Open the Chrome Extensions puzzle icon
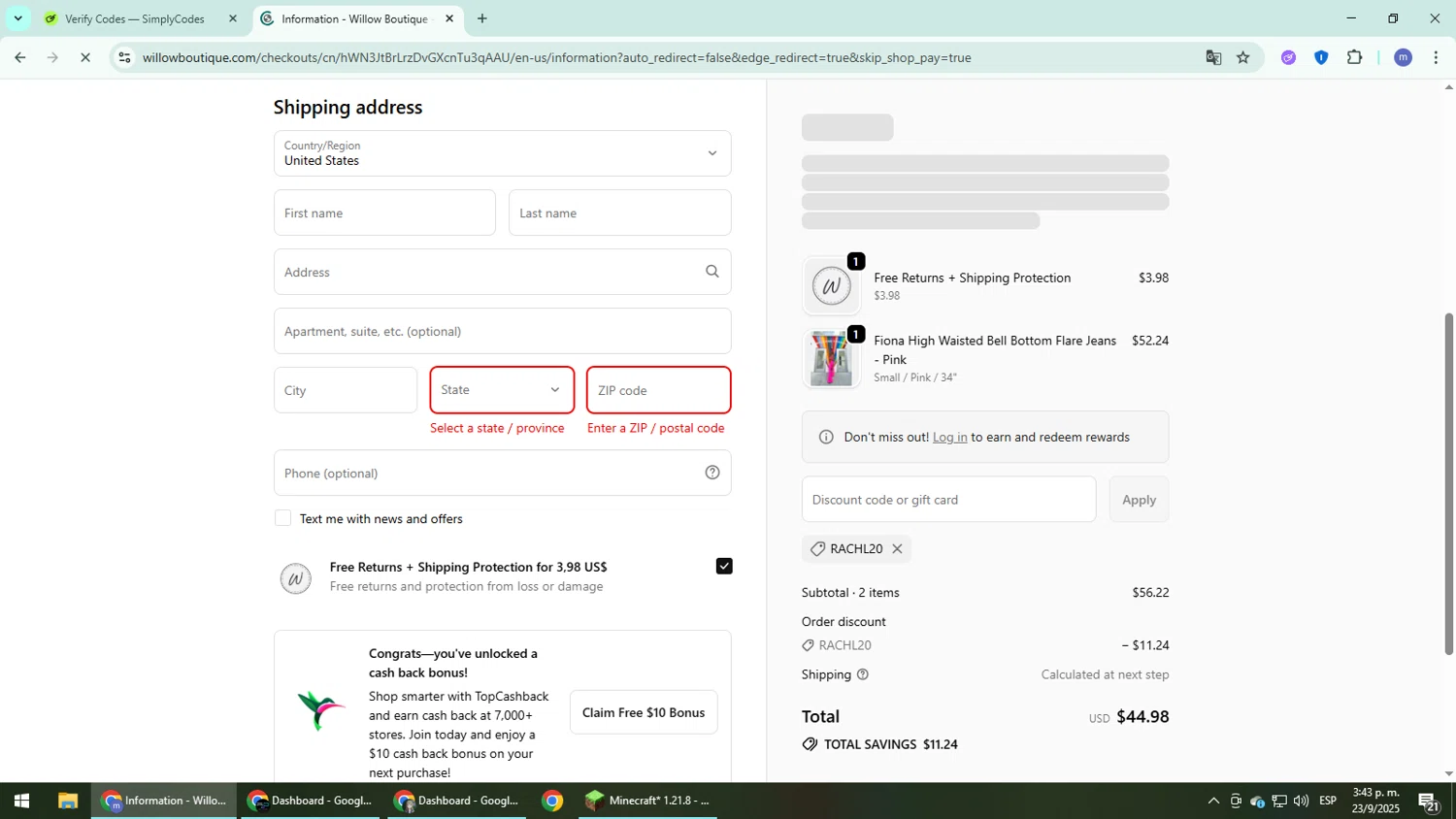1456x819 pixels. click(x=1355, y=58)
